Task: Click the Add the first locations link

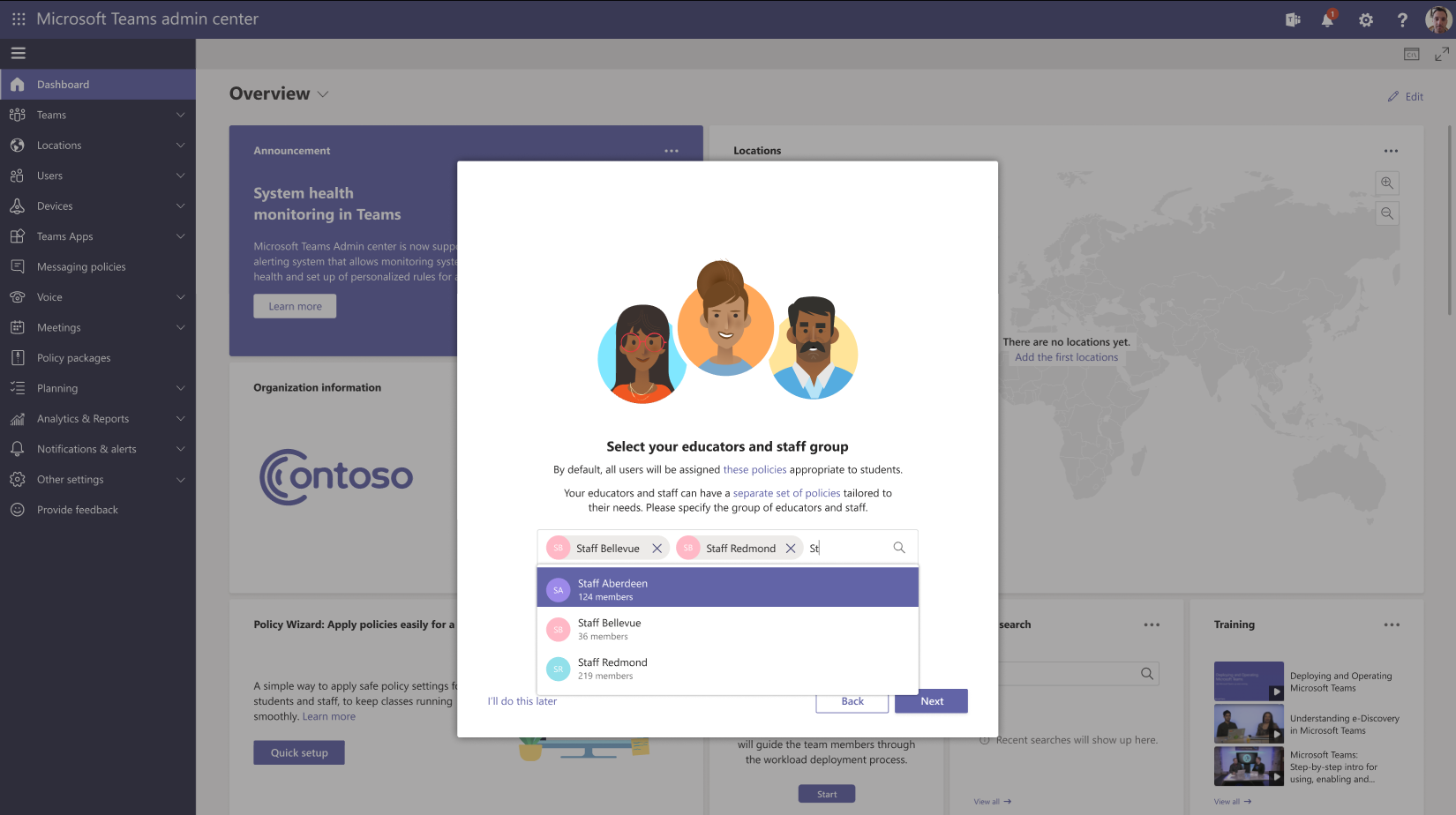Action: click(x=1066, y=356)
